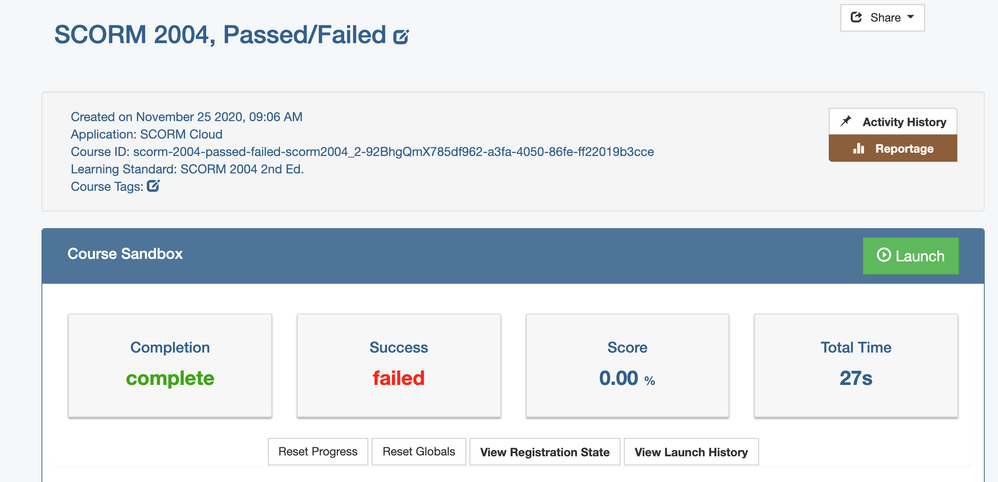Image resolution: width=998 pixels, height=482 pixels.
Task: Open Reportage with the bar chart icon
Action: click(x=892, y=148)
